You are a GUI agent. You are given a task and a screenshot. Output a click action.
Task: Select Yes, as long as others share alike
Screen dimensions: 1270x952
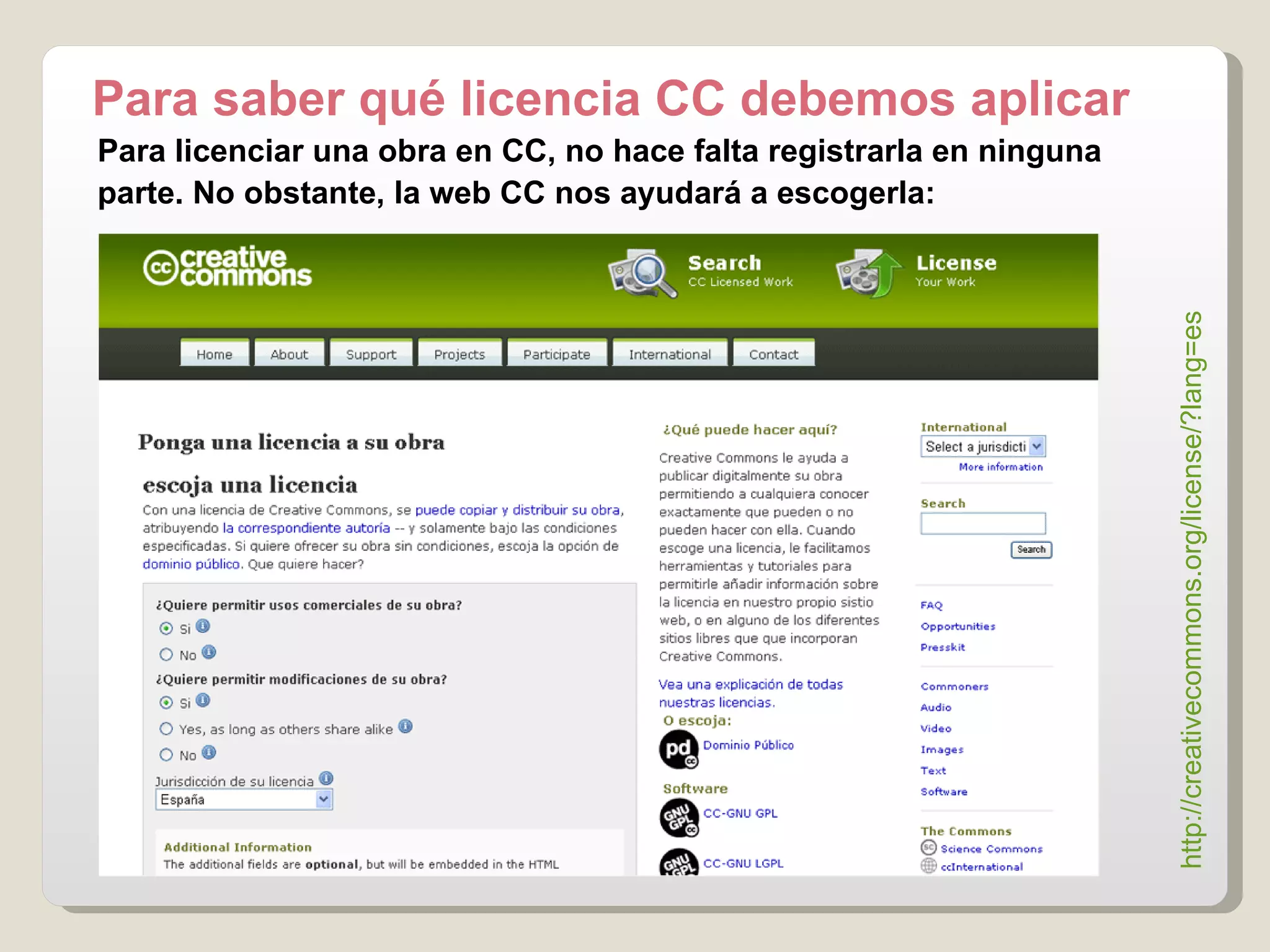(x=166, y=729)
